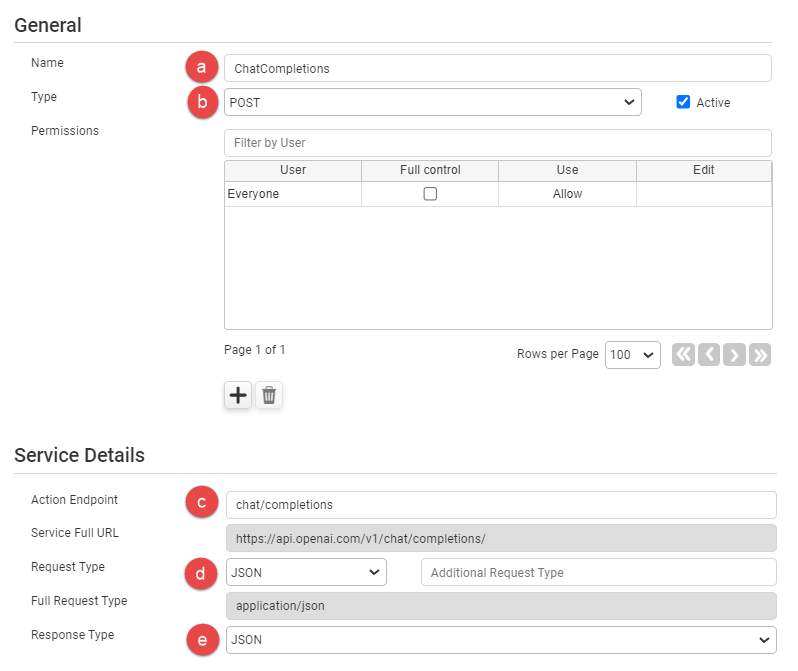
Task: Click the Edit cell for Everyone
Action: tap(704, 194)
